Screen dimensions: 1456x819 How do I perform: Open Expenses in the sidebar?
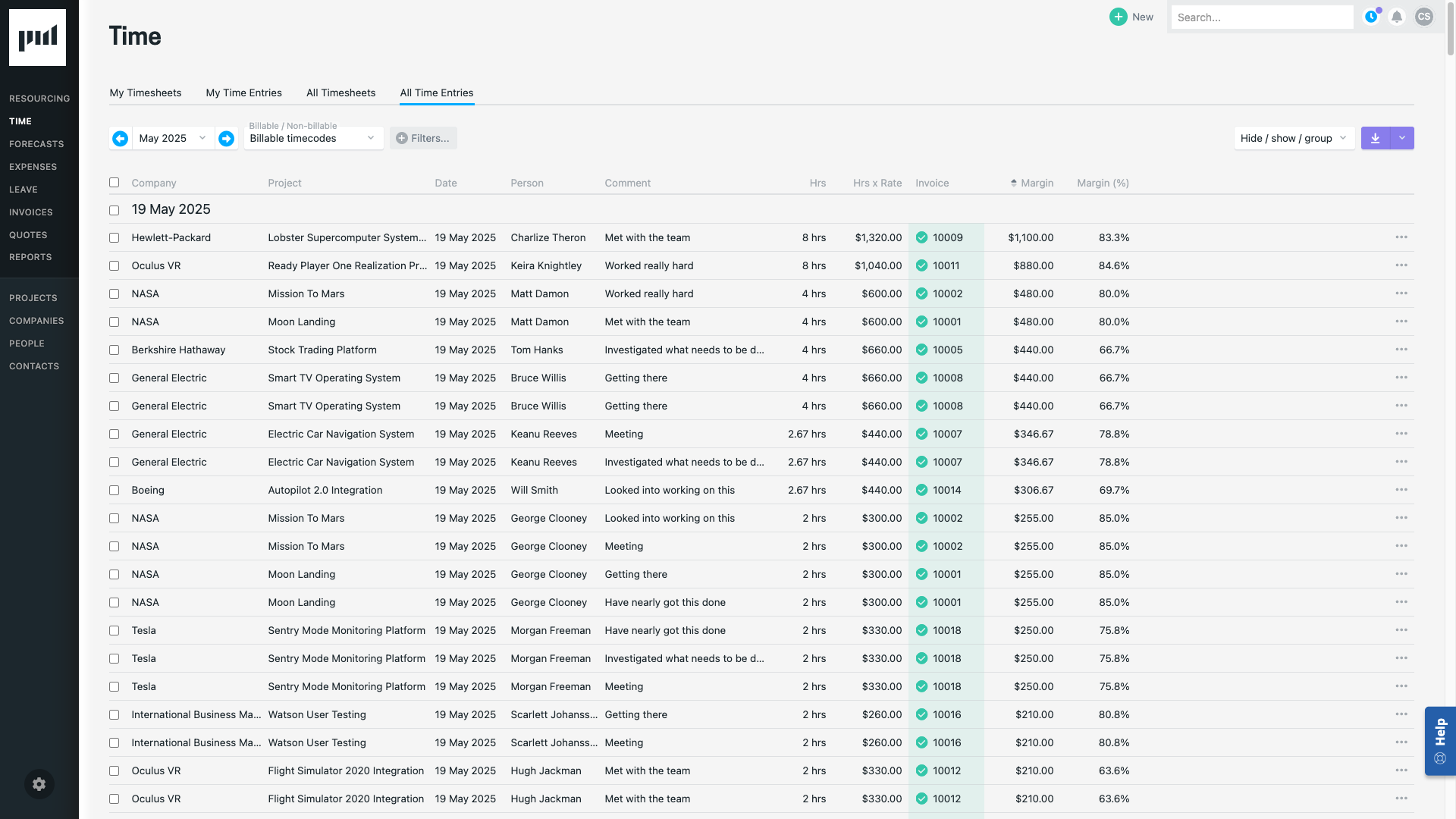click(33, 167)
